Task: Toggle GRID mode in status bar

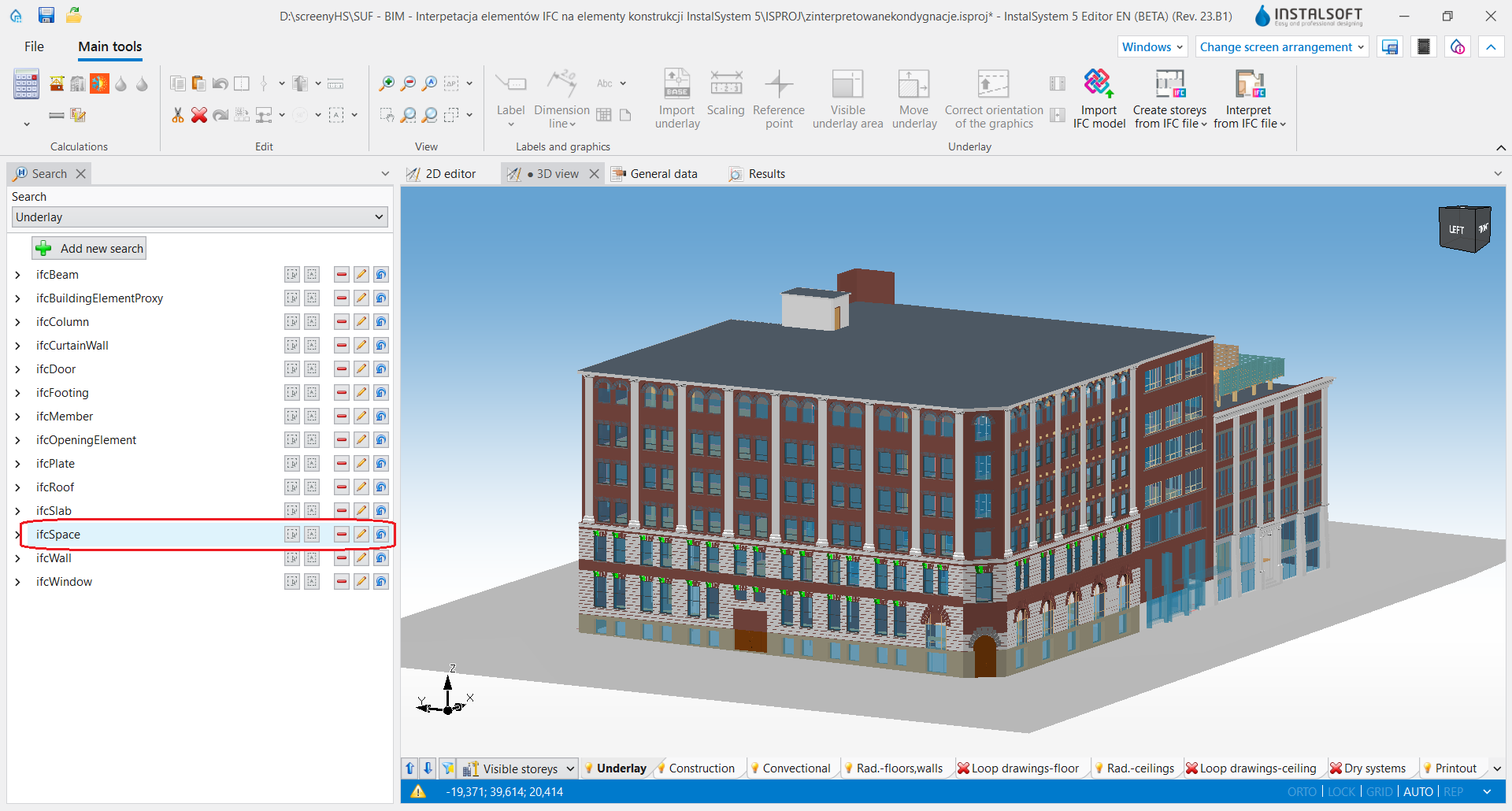Action: point(1379,792)
